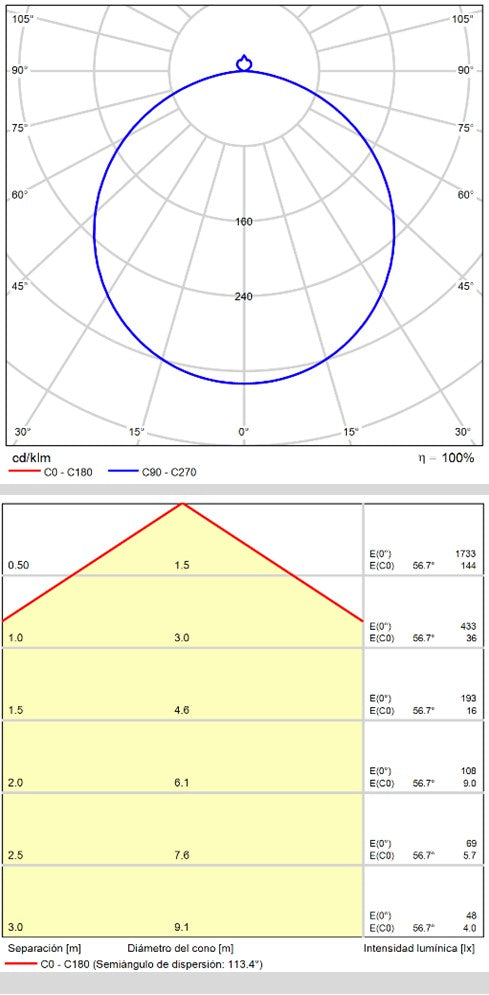
Task: Click the 160 ring value on polar chart
Action: coord(244,221)
